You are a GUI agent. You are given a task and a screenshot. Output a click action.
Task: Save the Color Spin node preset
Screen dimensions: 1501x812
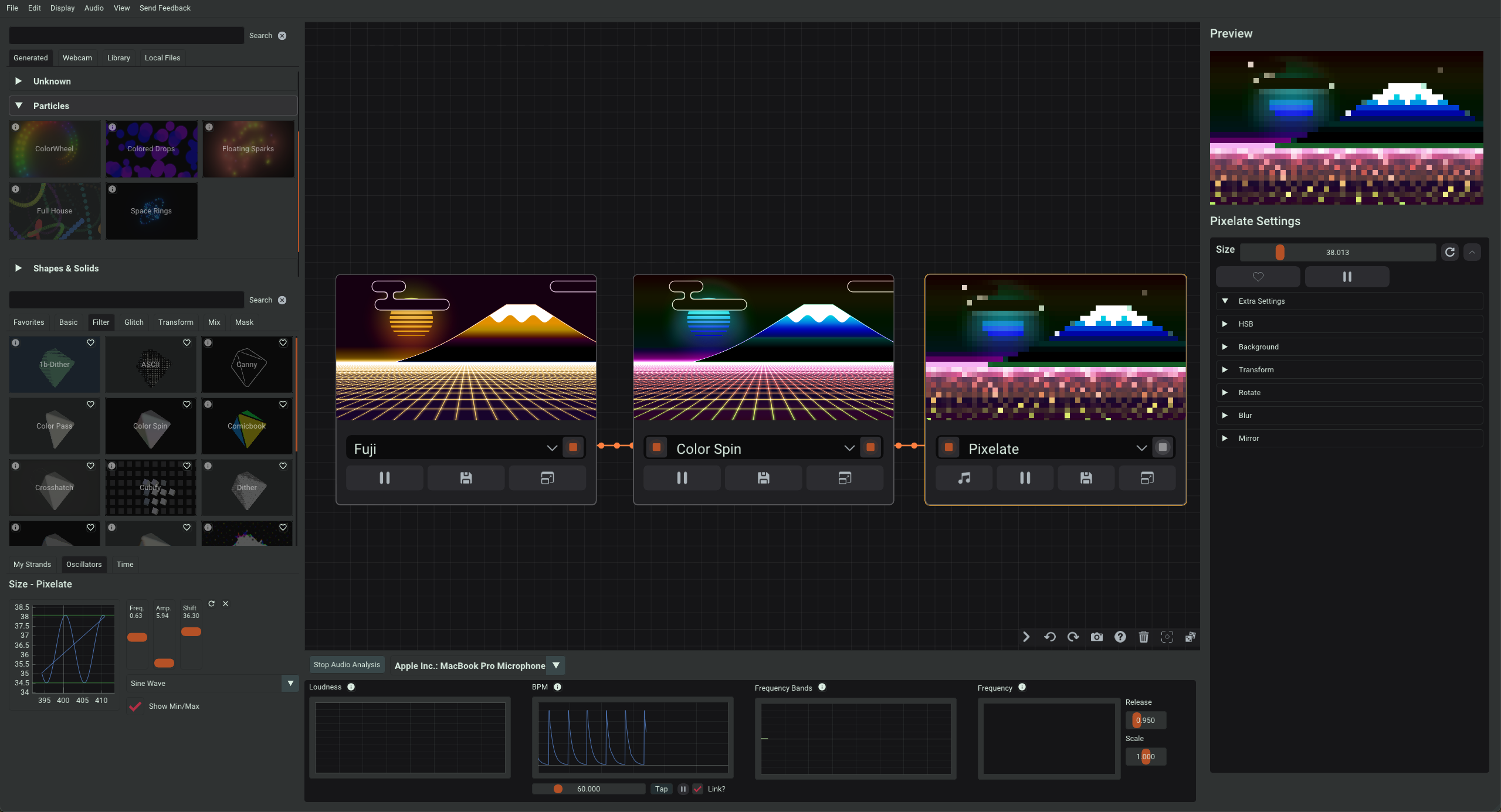(x=763, y=478)
